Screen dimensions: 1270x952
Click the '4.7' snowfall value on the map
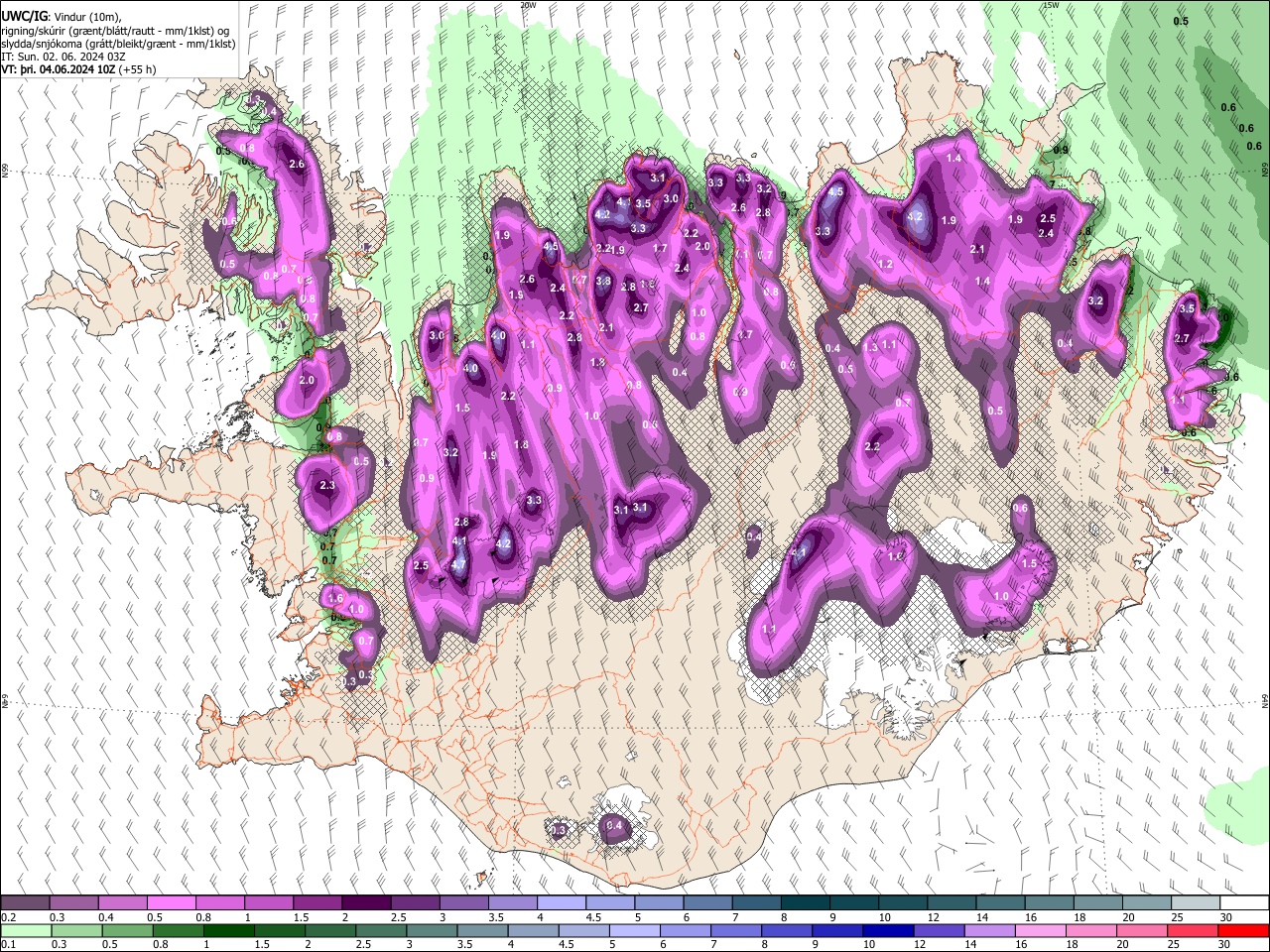tap(458, 564)
